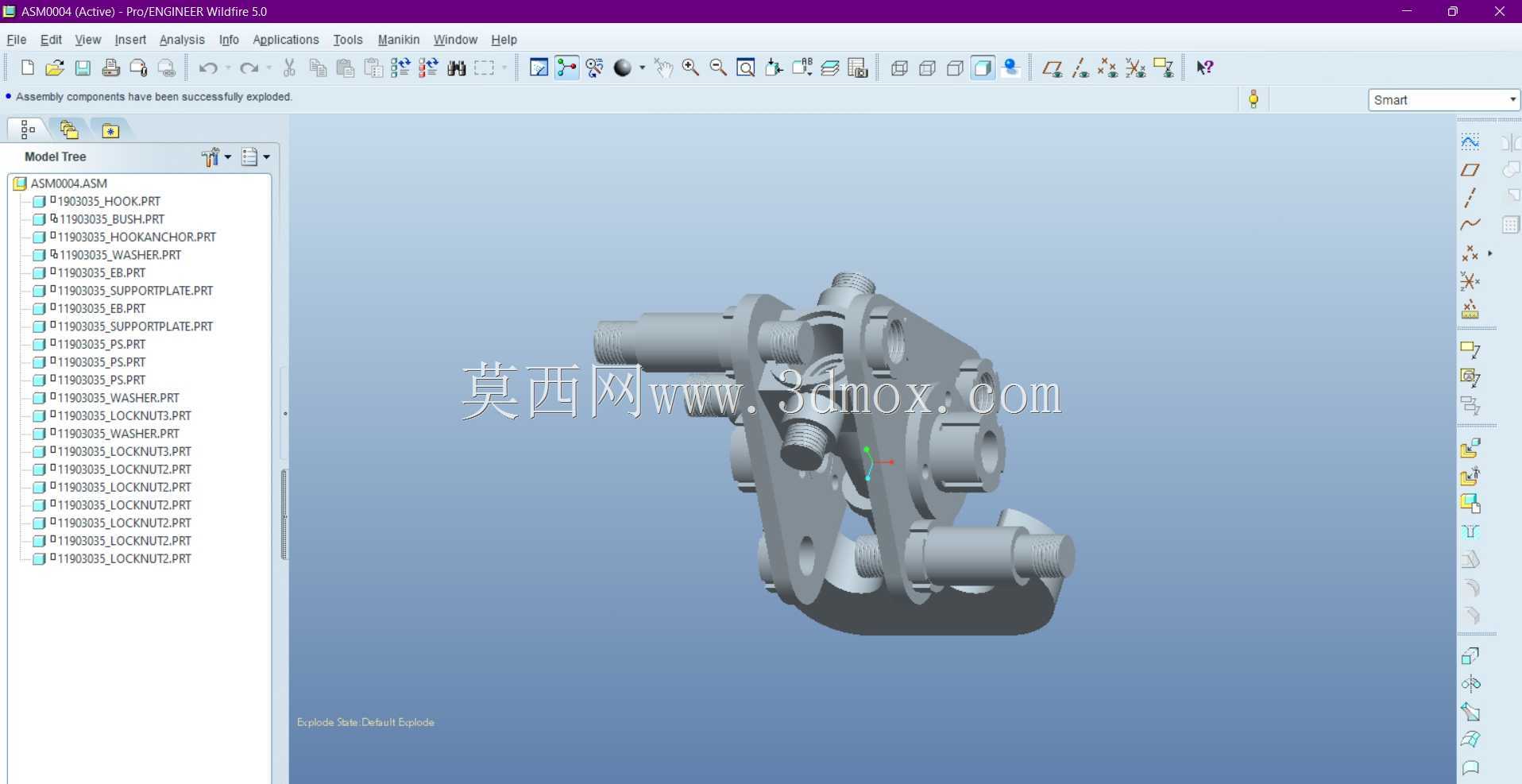Open context-sensitive Help pointer icon
Viewport: 1522px width, 784px height.
(x=1205, y=68)
